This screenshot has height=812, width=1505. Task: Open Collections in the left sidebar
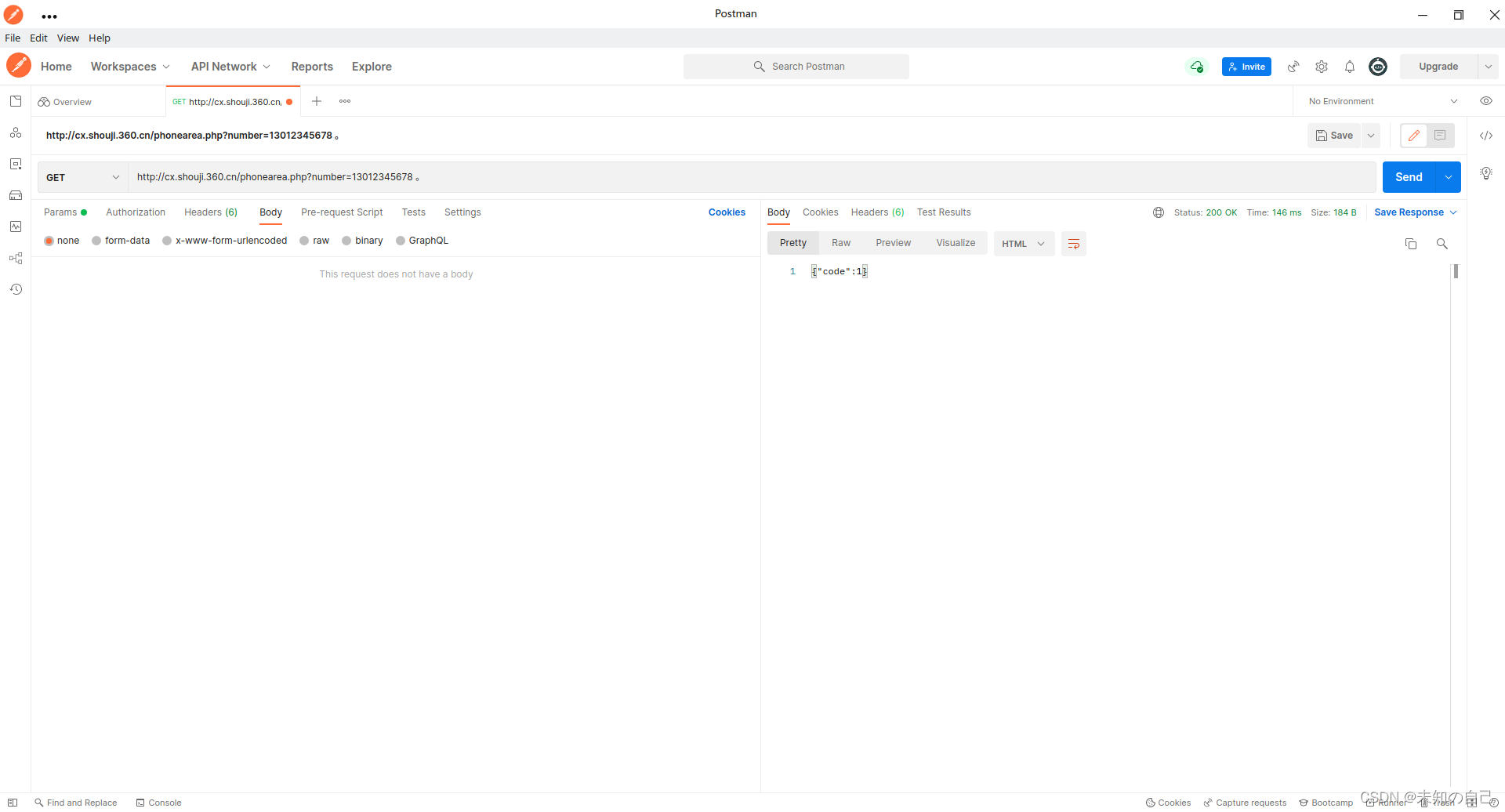[16, 101]
